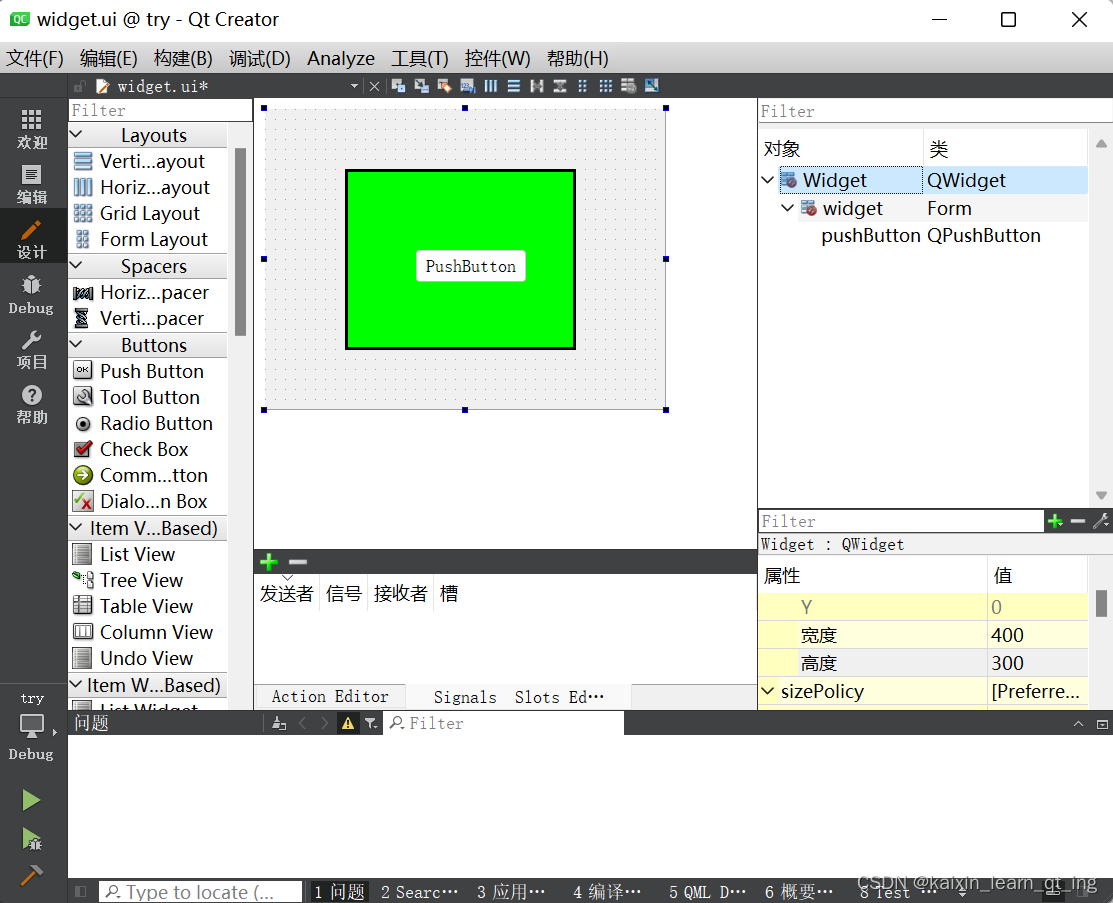This screenshot has width=1113, height=903.
Task: Activate the Lay Out Vertically toolbar icon
Action: click(512, 86)
